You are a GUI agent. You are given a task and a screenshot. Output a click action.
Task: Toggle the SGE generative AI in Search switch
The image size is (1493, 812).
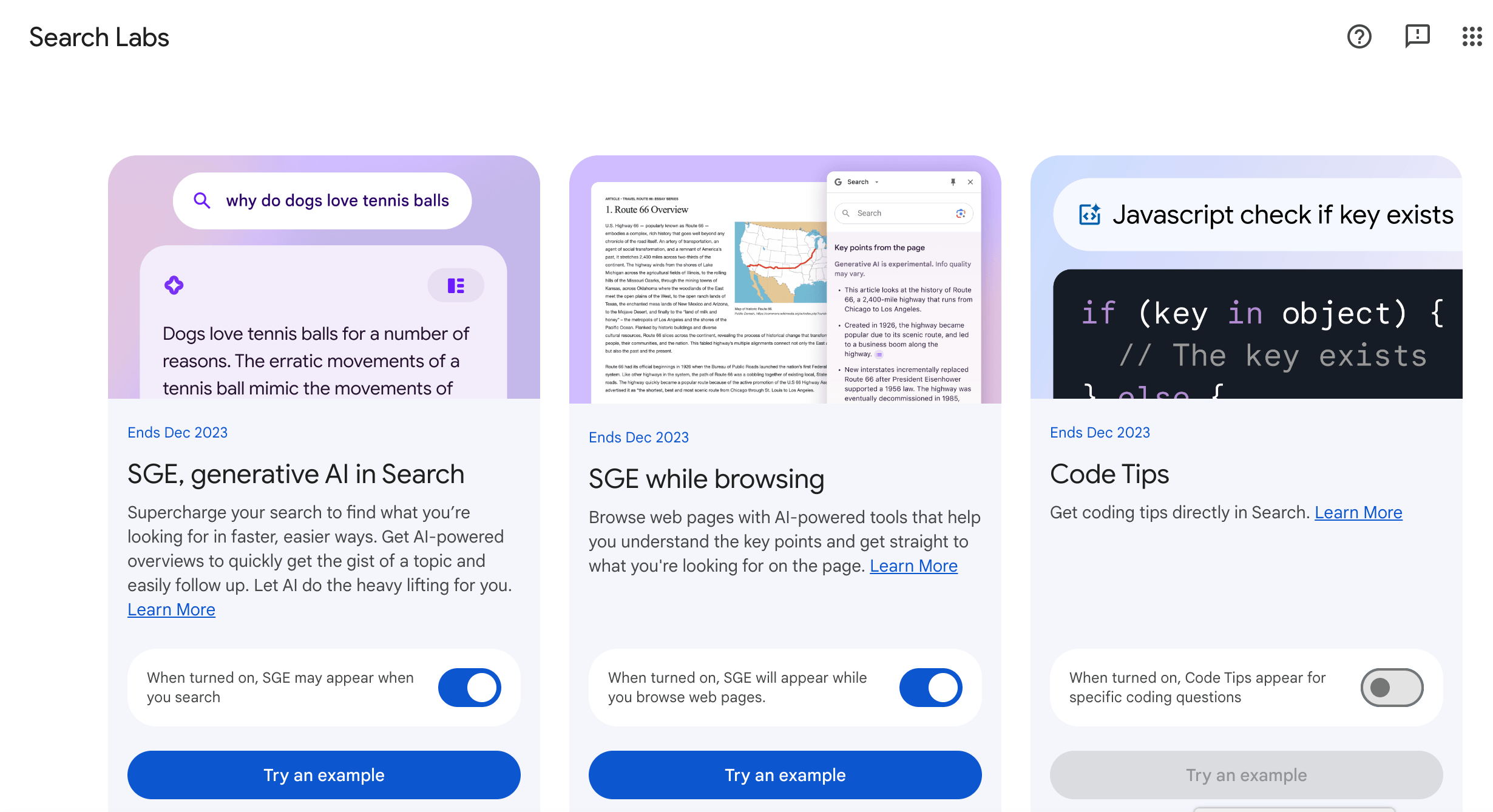coord(470,687)
